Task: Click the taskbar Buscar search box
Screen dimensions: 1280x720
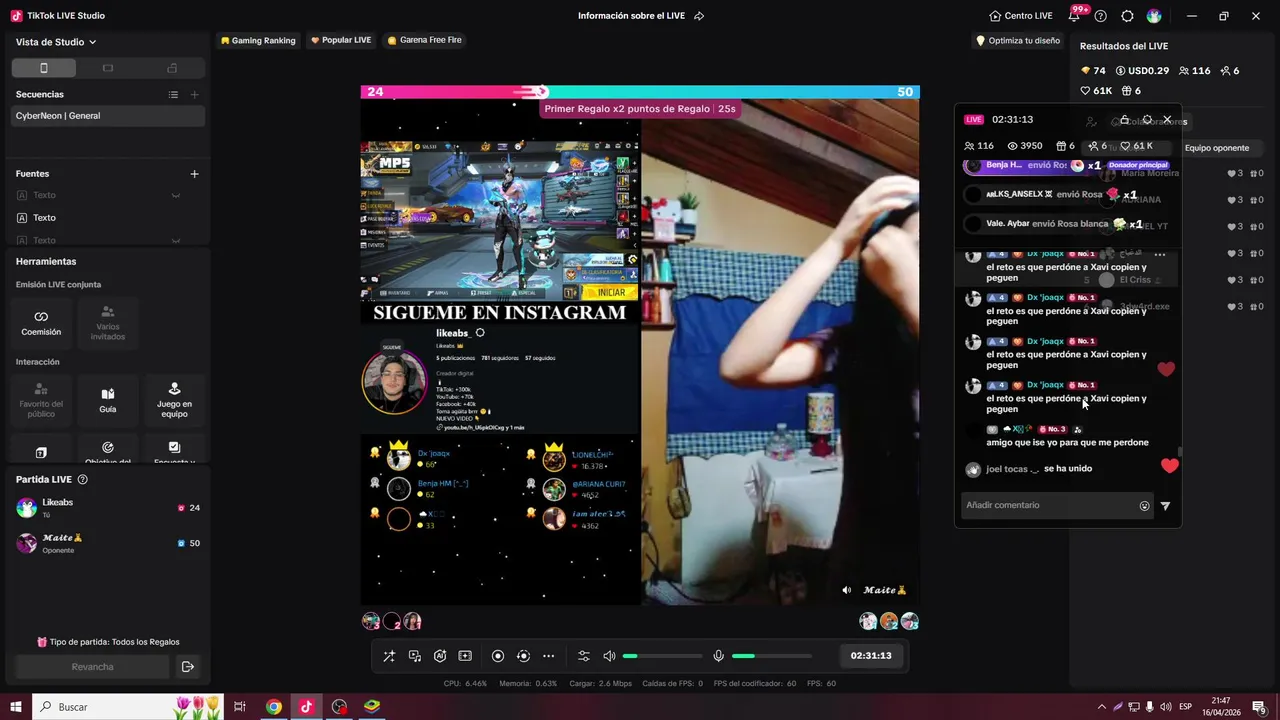Action: point(129,707)
